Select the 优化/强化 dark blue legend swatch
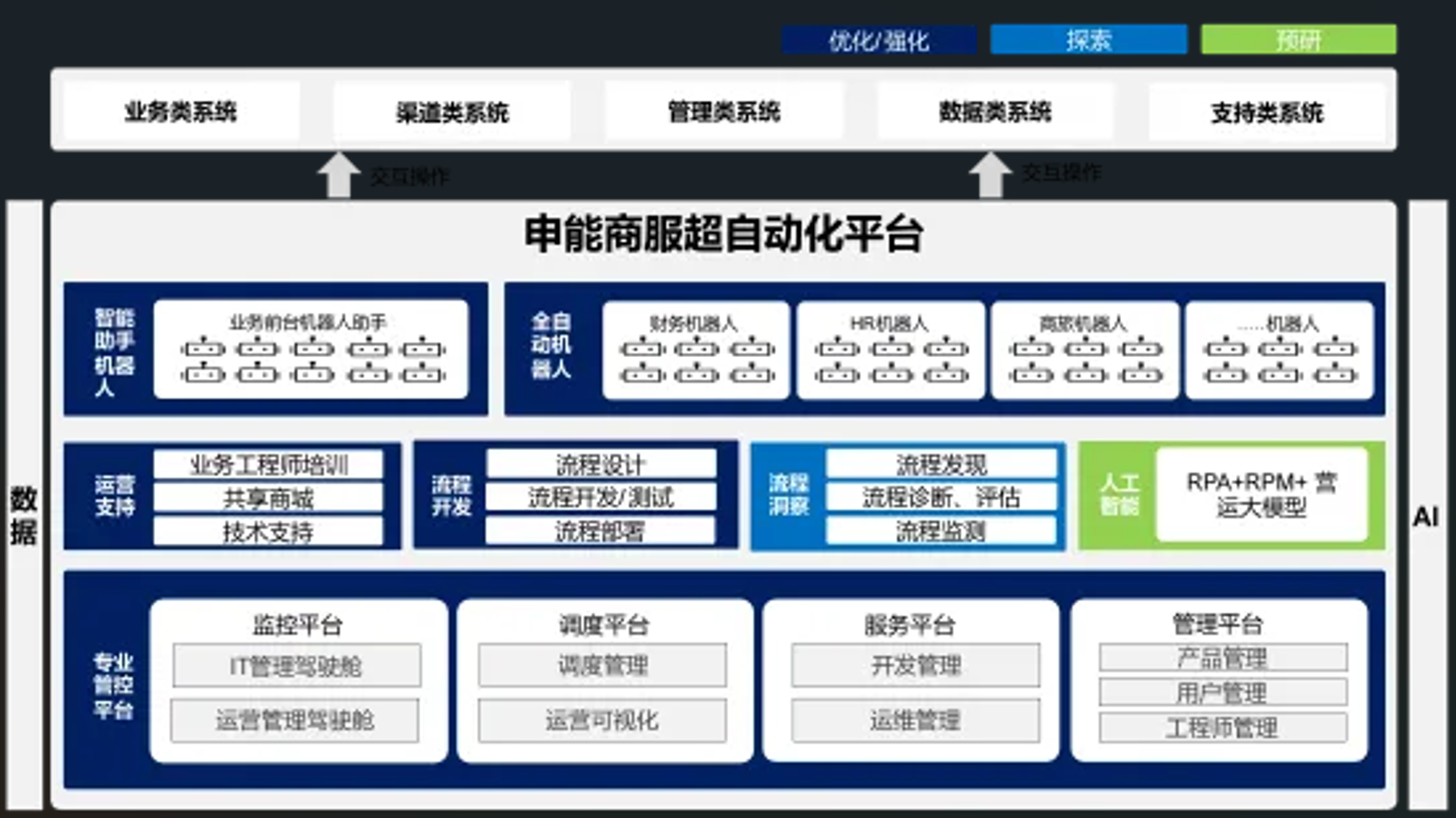 point(878,40)
